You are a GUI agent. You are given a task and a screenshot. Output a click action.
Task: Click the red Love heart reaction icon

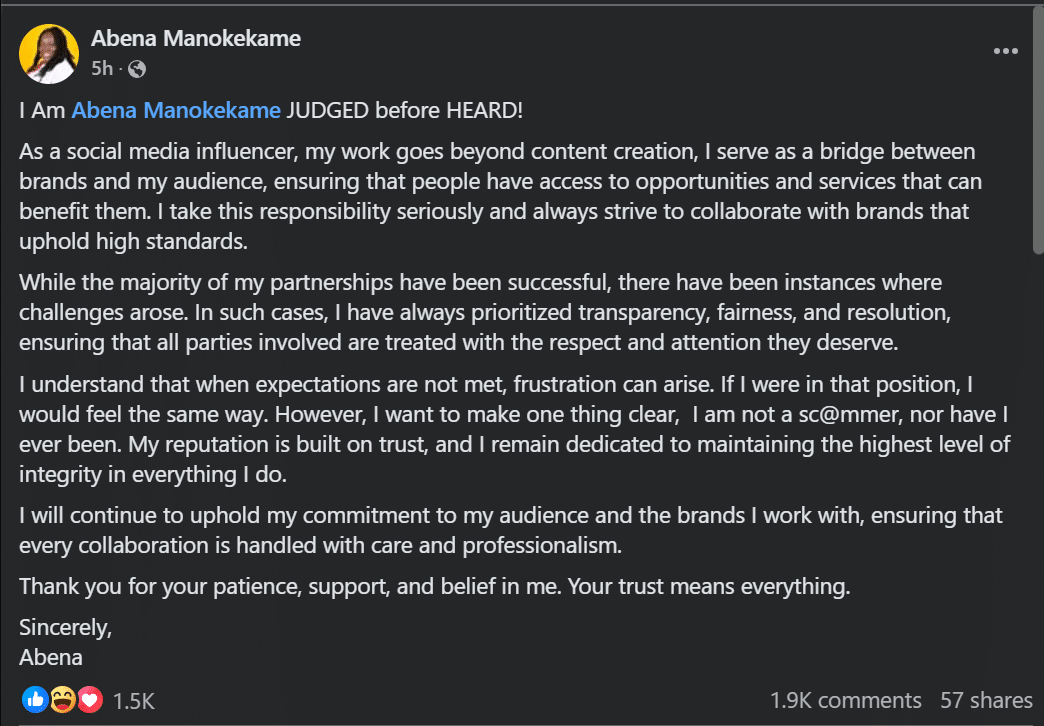[x=90, y=699]
